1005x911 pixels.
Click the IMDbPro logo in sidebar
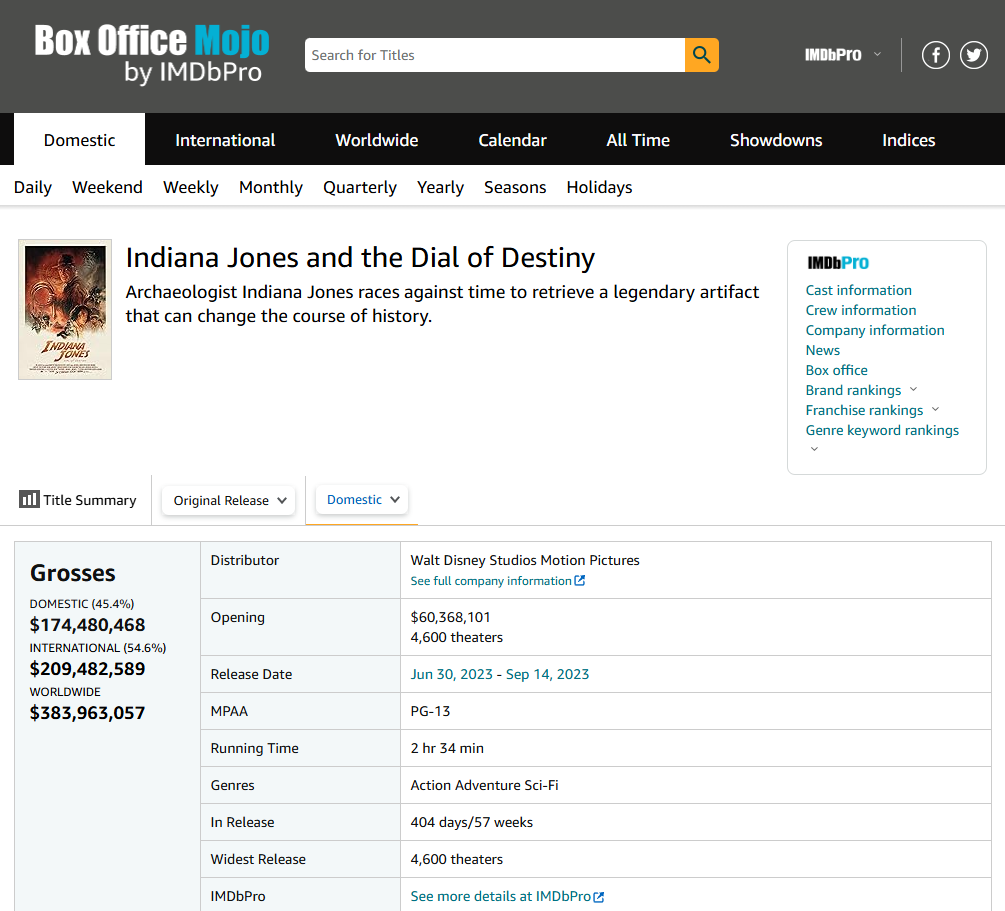(838, 263)
